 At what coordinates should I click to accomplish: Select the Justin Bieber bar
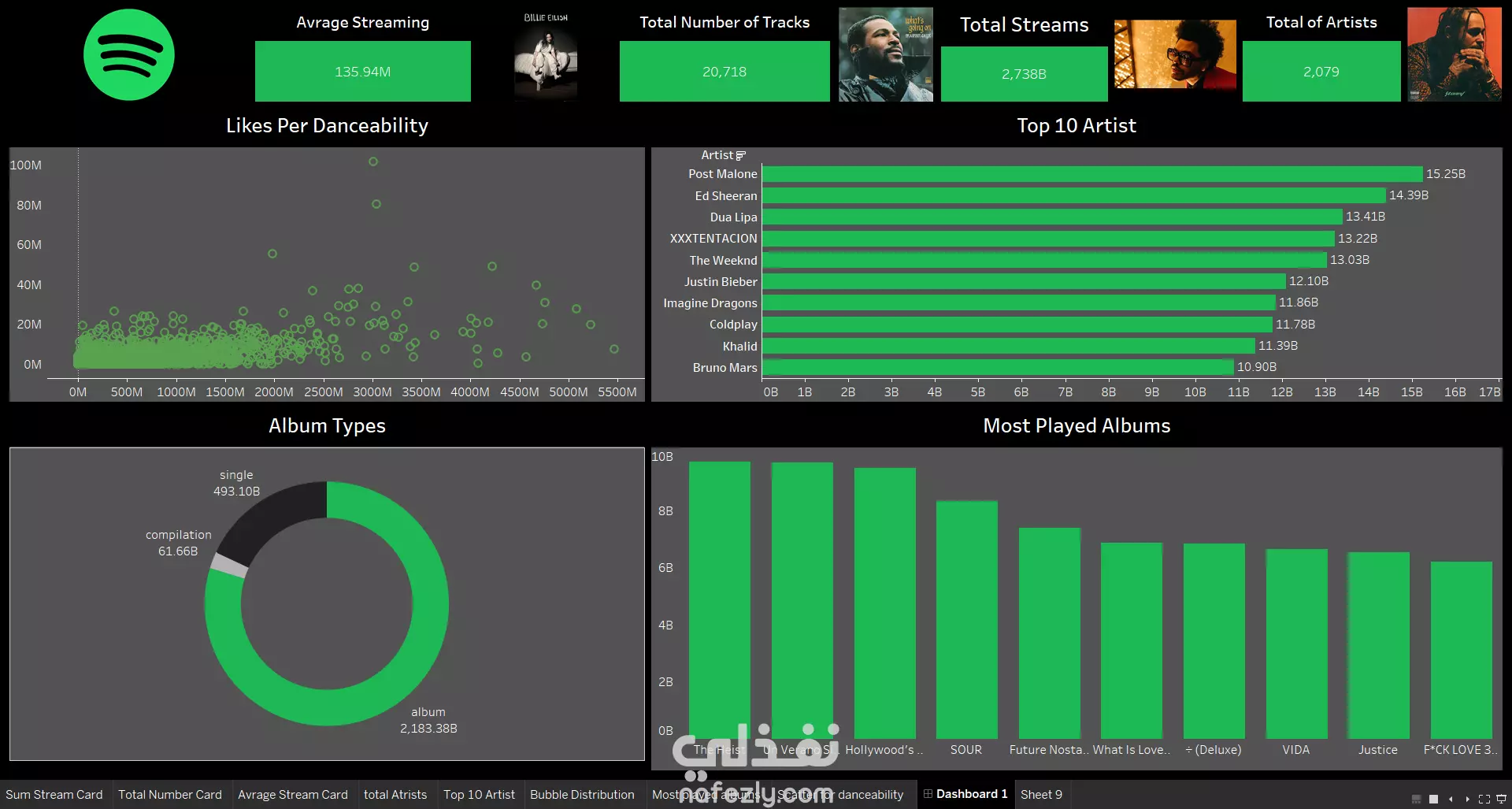[1024, 281]
